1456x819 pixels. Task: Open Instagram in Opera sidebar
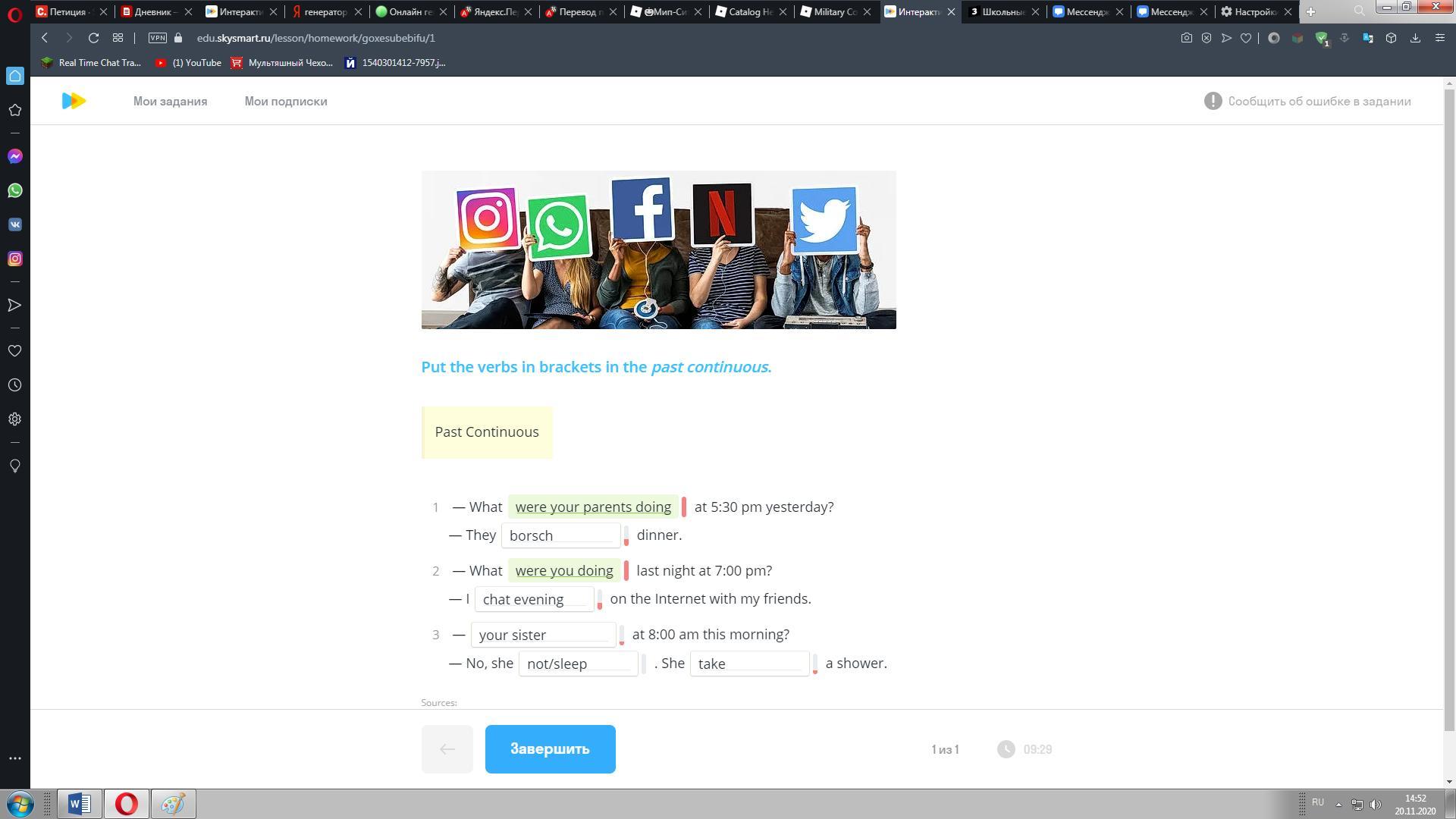[x=14, y=259]
